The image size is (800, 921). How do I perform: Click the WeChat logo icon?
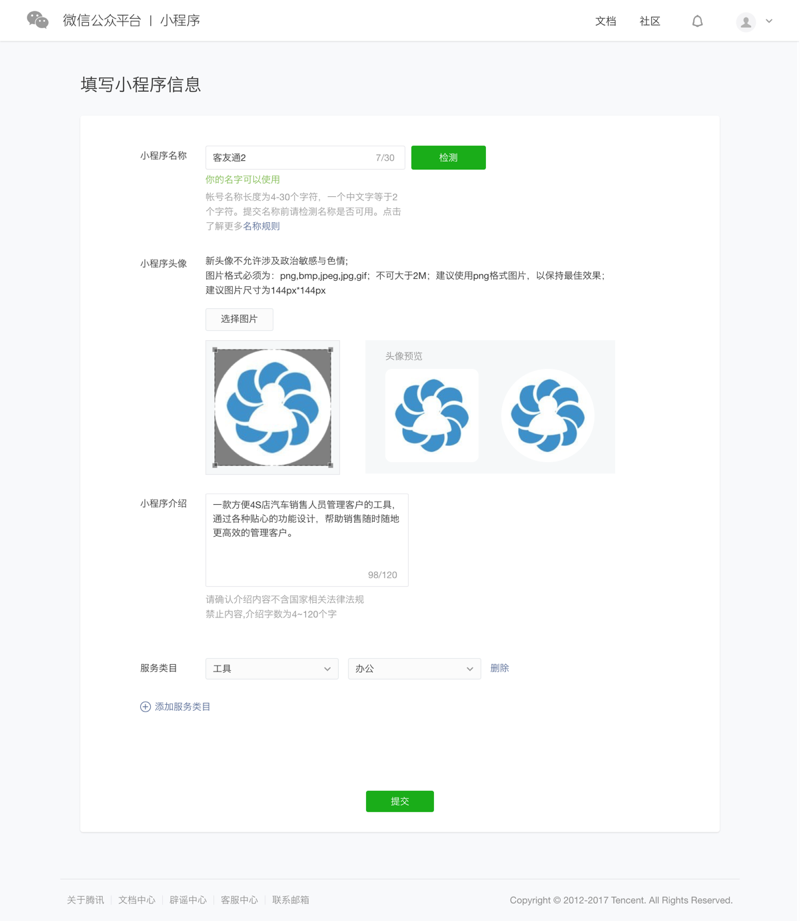pyautogui.click(x=38, y=20)
